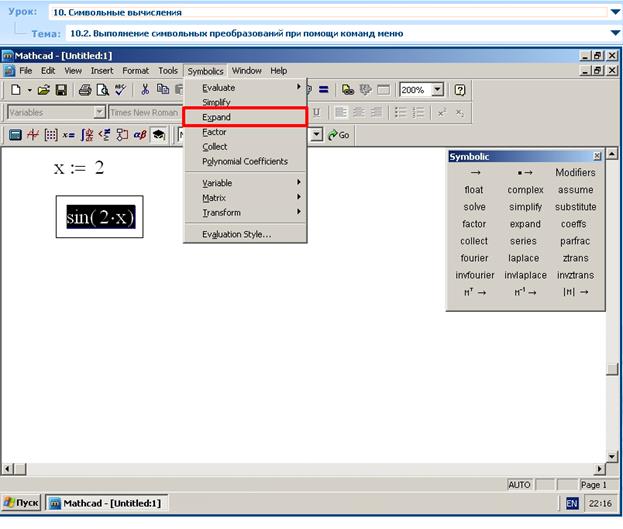
Task: Create a new worksheet with the New icon
Action: tap(15, 90)
